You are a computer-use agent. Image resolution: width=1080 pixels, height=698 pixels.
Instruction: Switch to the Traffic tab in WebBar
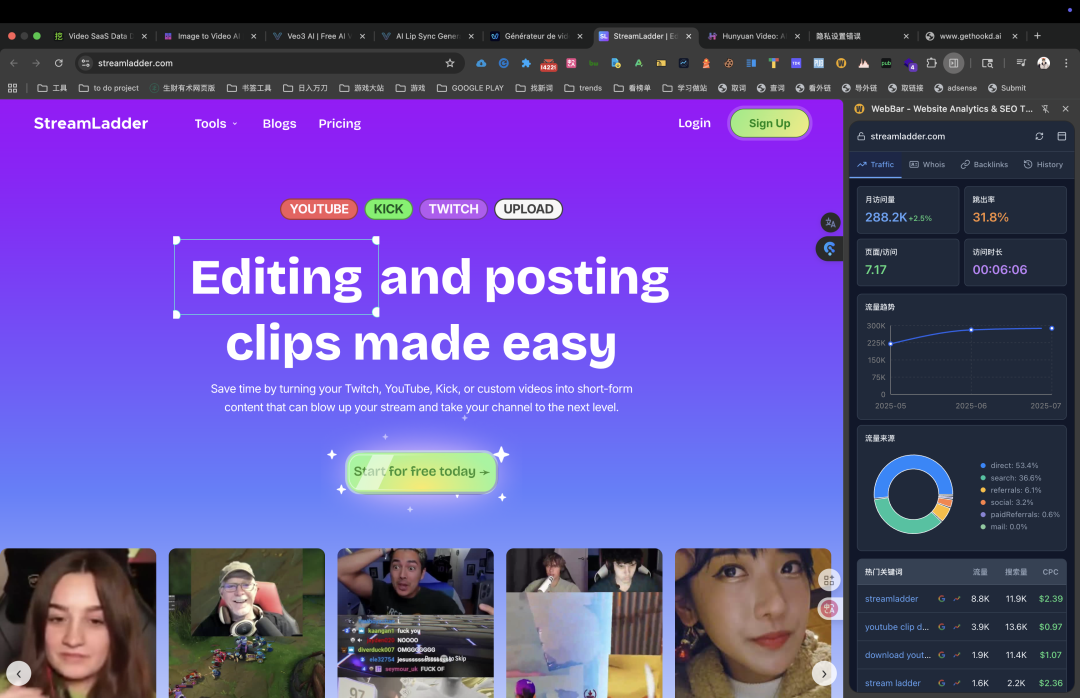tap(875, 165)
